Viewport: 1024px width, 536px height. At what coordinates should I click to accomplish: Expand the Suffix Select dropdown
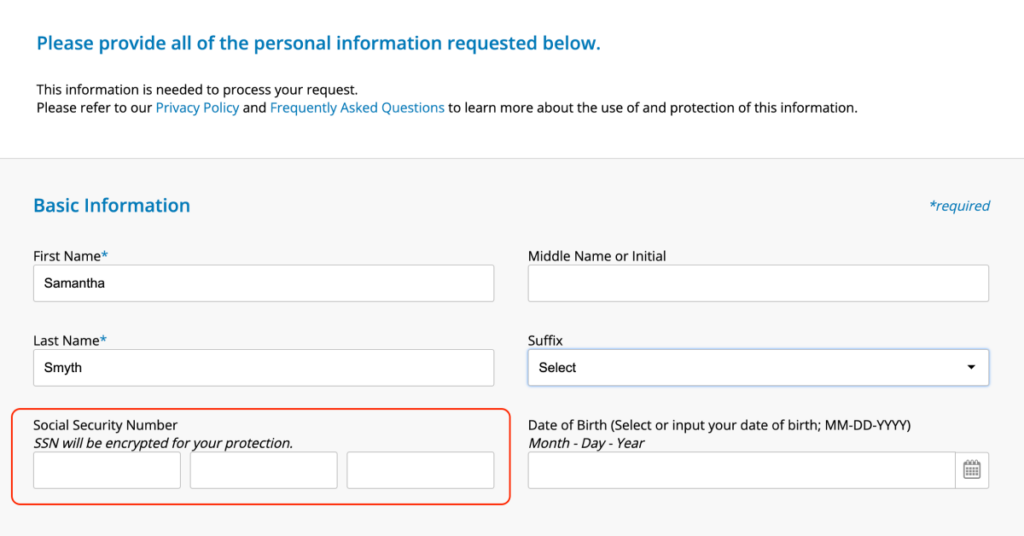click(758, 368)
